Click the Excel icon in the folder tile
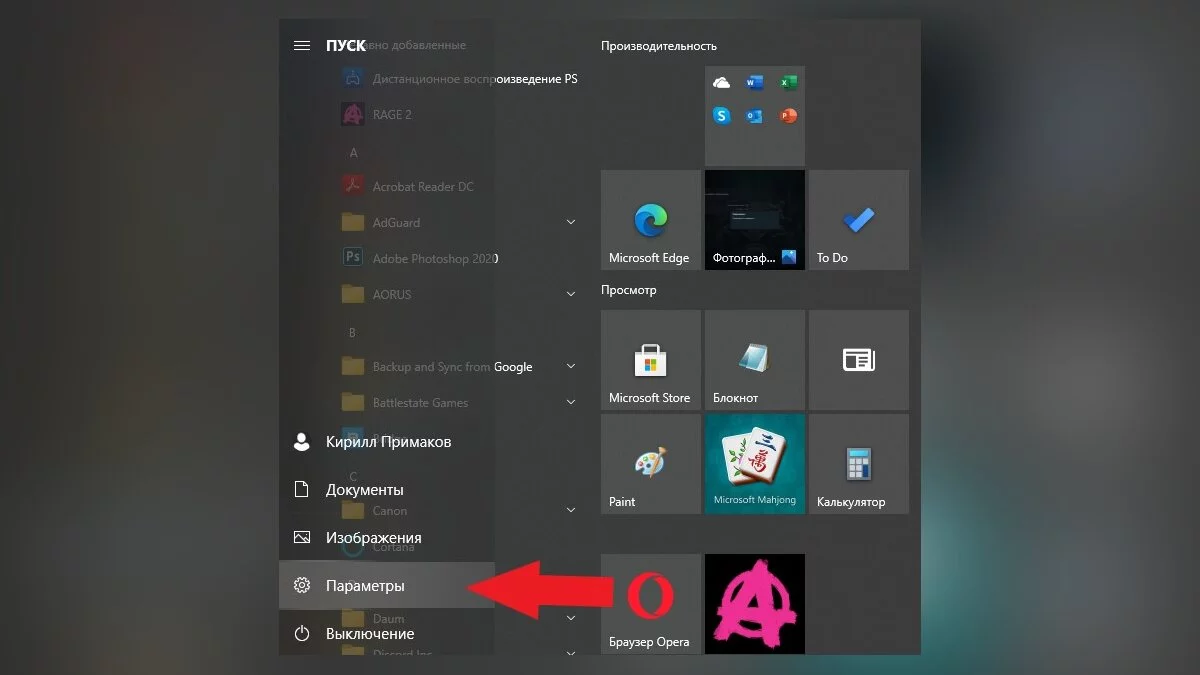The height and width of the screenshot is (675, 1200). 788,84
